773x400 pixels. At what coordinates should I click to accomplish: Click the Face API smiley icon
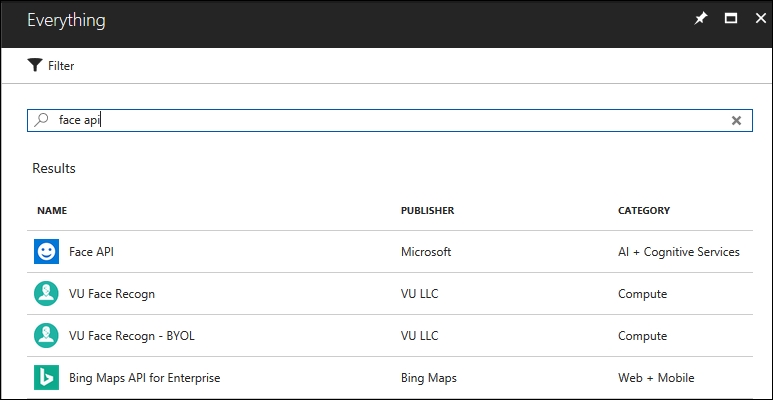pos(46,252)
